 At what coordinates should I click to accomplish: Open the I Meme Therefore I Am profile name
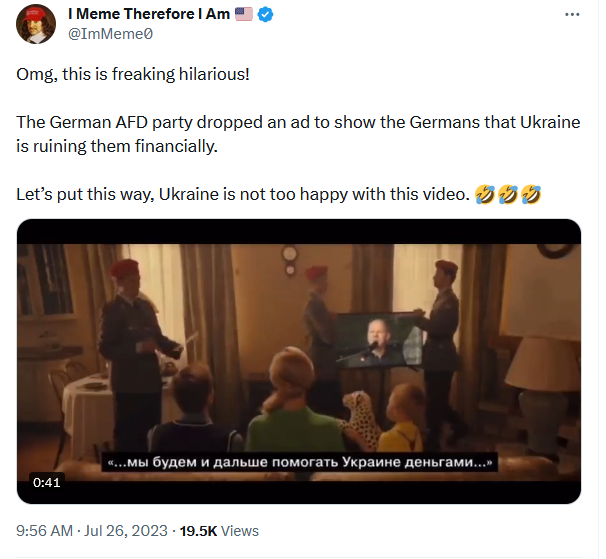click(149, 14)
